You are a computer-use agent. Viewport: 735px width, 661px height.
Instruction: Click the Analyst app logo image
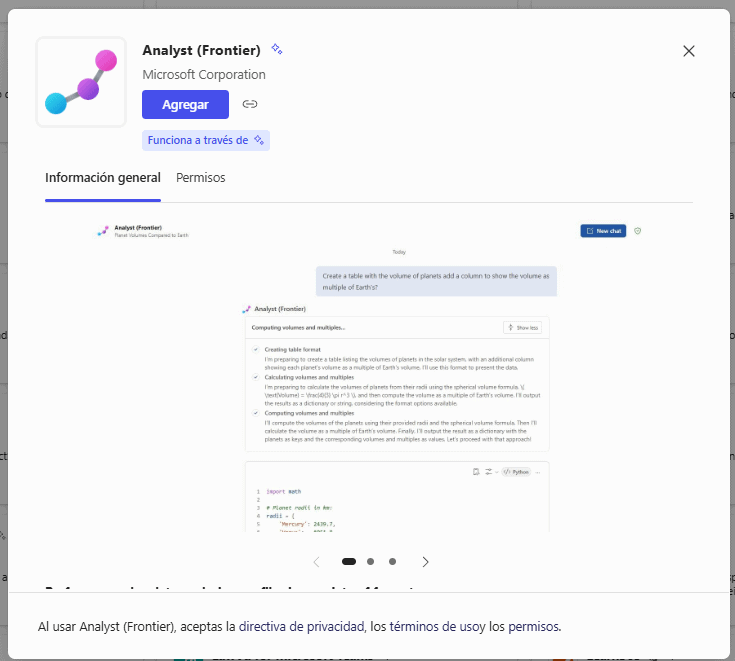(81, 82)
